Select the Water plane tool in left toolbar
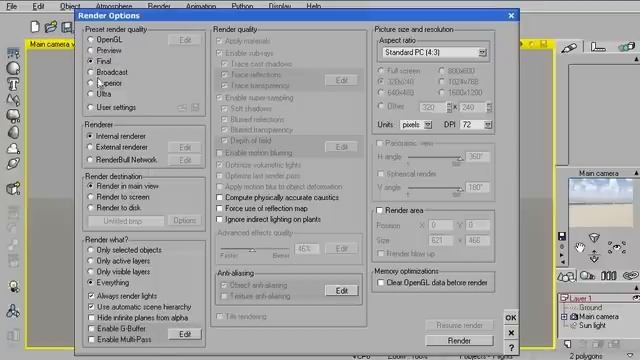Image resolution: width=640 pixels, height=360 pixels. coord(13,53)
